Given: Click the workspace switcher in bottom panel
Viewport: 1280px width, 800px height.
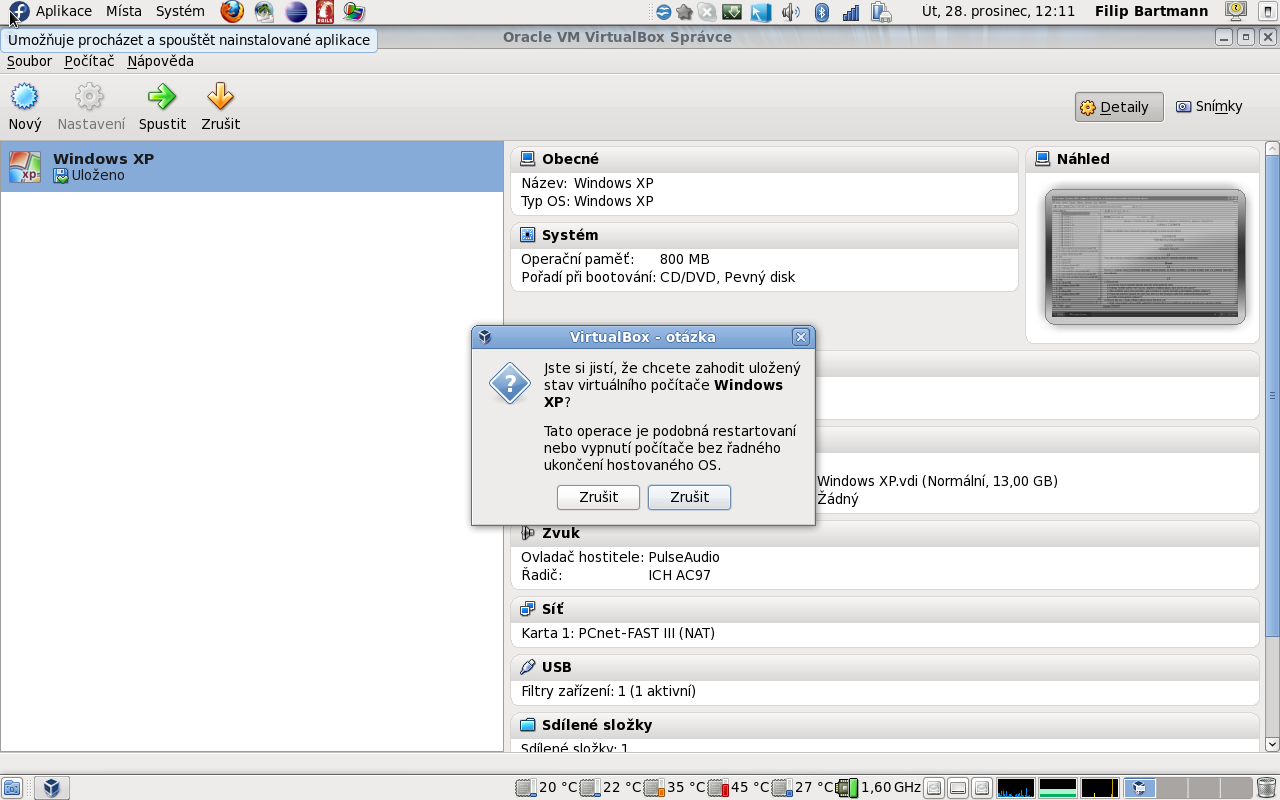Looking at the screenshot, I should (1188, 788).
